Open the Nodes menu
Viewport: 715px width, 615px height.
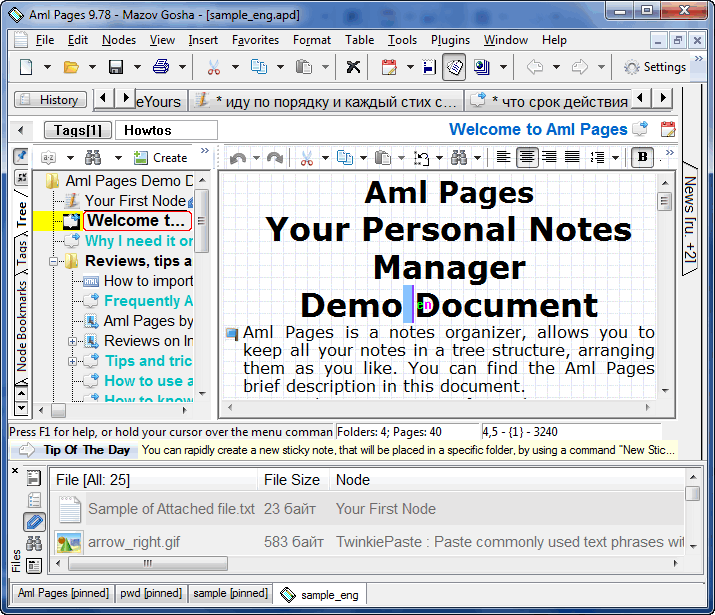[119, 40]
